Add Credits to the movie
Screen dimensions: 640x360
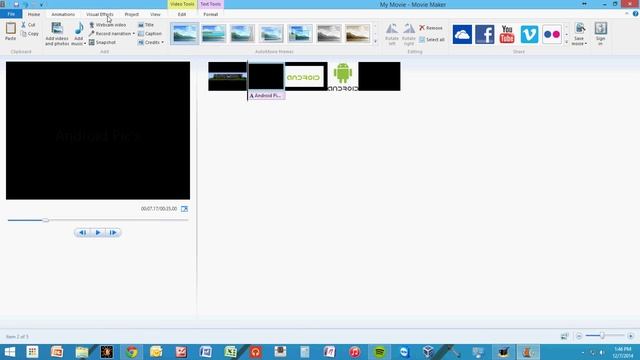(x=149, y=42)
